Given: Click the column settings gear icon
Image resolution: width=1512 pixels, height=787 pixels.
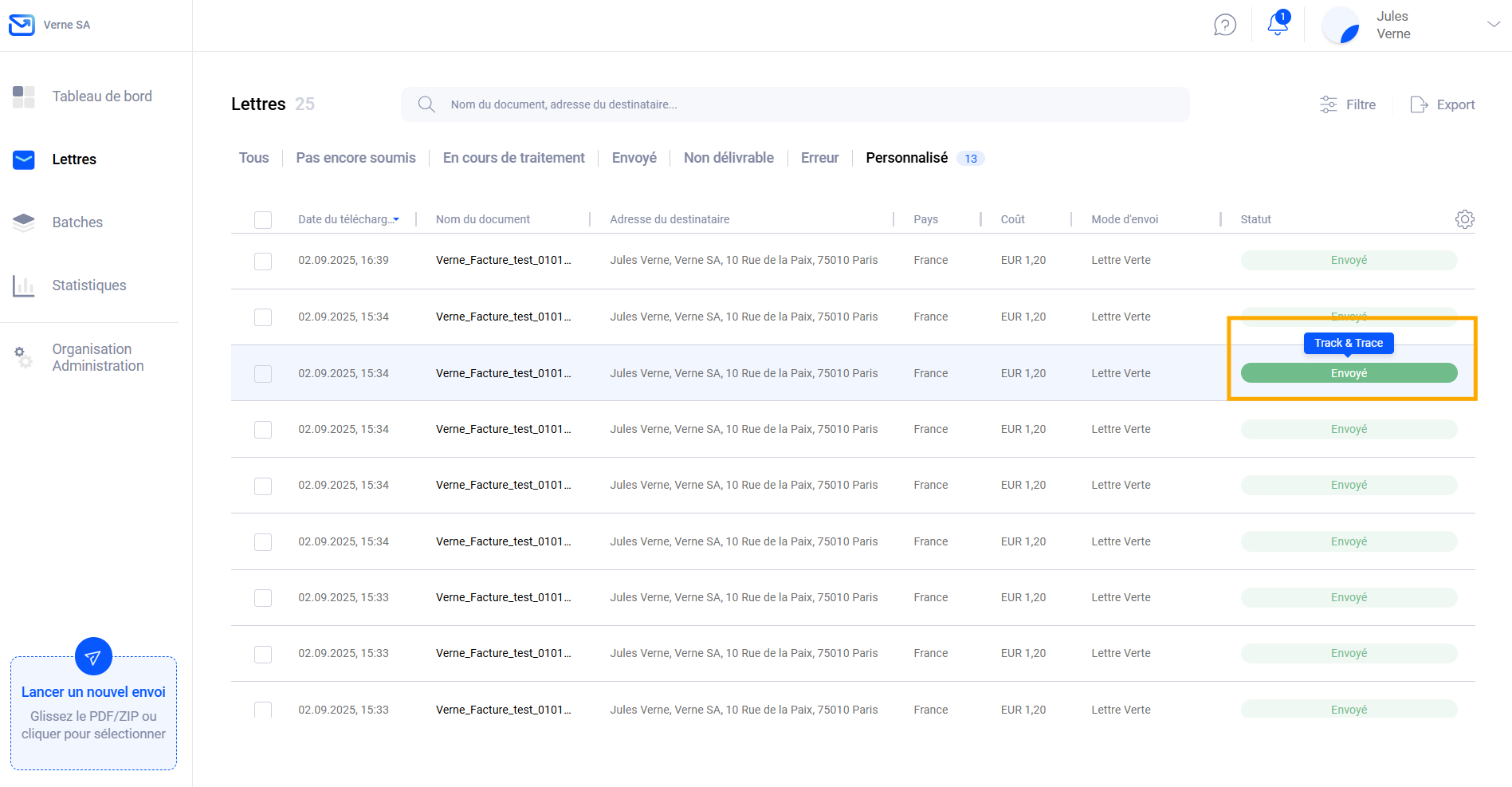Looking at the screenshot, I should pos(1464,219).
